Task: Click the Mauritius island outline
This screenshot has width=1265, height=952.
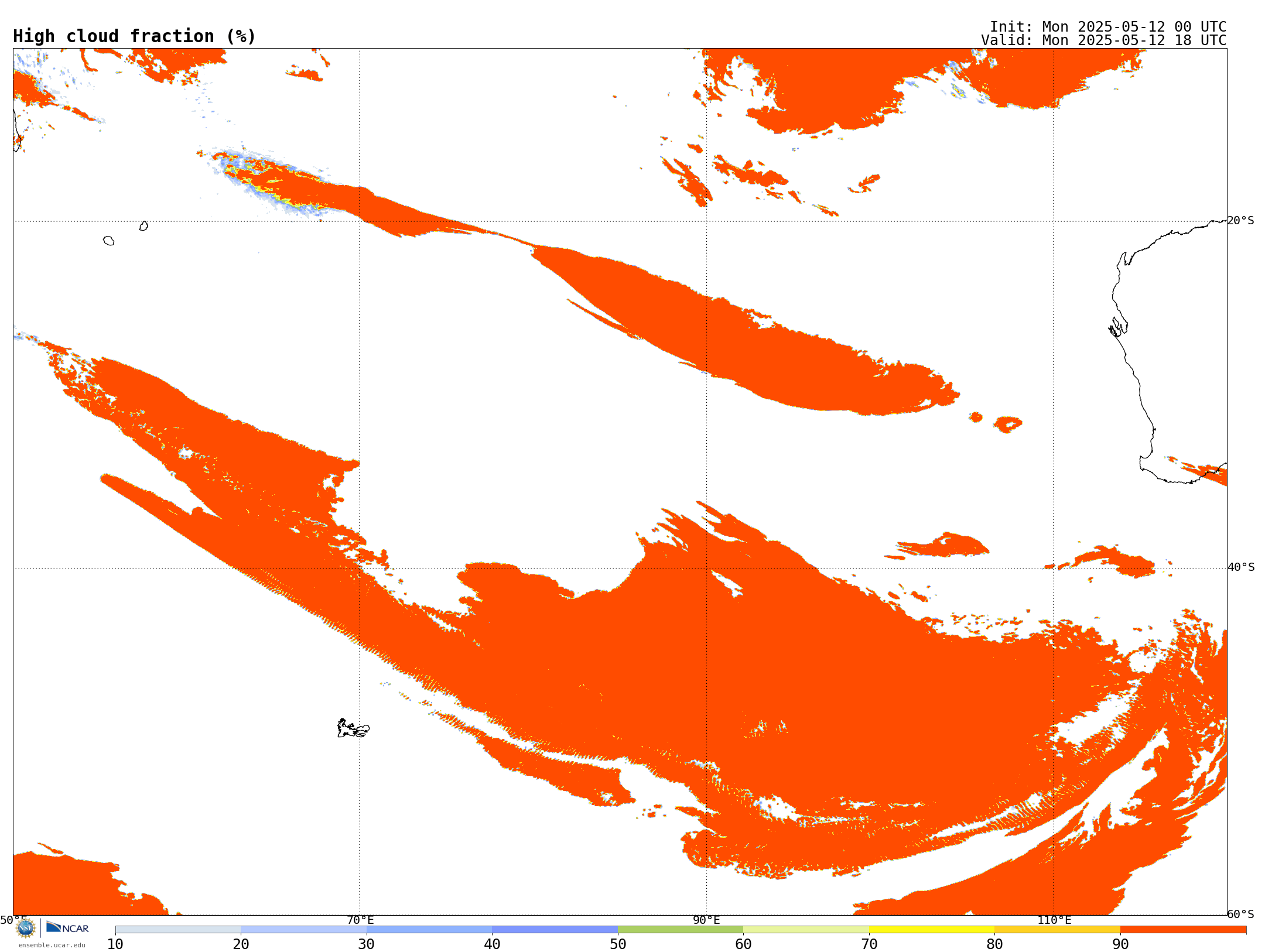Action: point(143,226)
